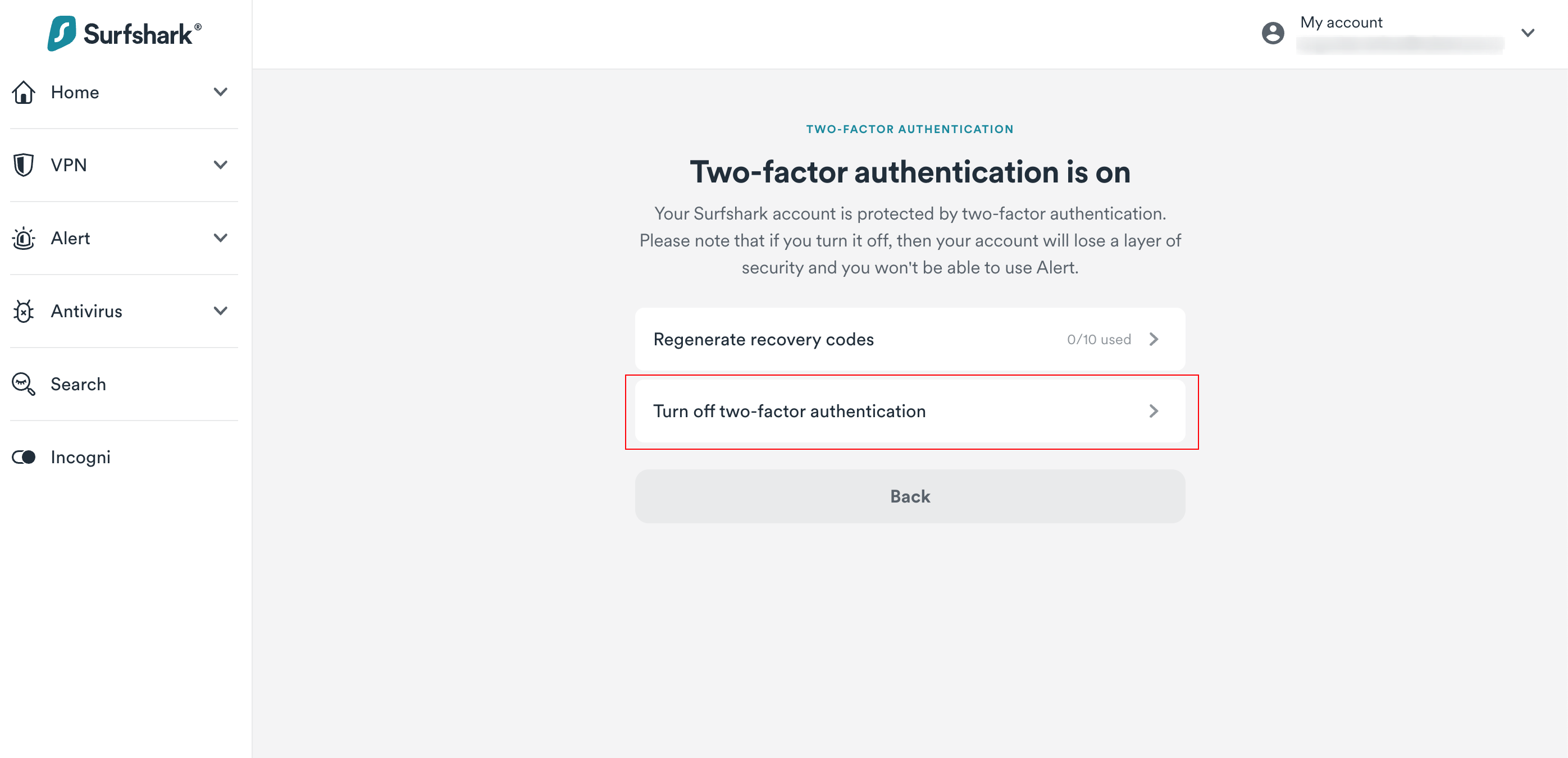1568x758 pixels.
Task: Click the VPN shield icon
Action: point(24,165)
